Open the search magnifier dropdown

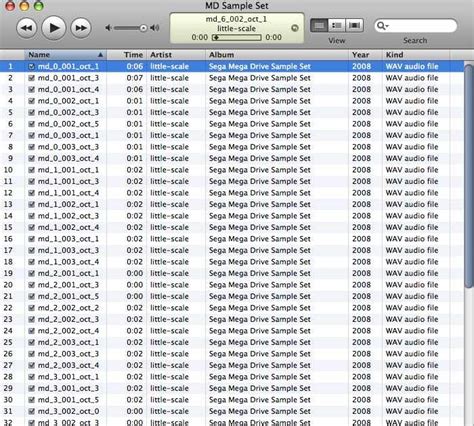point(382,26)
